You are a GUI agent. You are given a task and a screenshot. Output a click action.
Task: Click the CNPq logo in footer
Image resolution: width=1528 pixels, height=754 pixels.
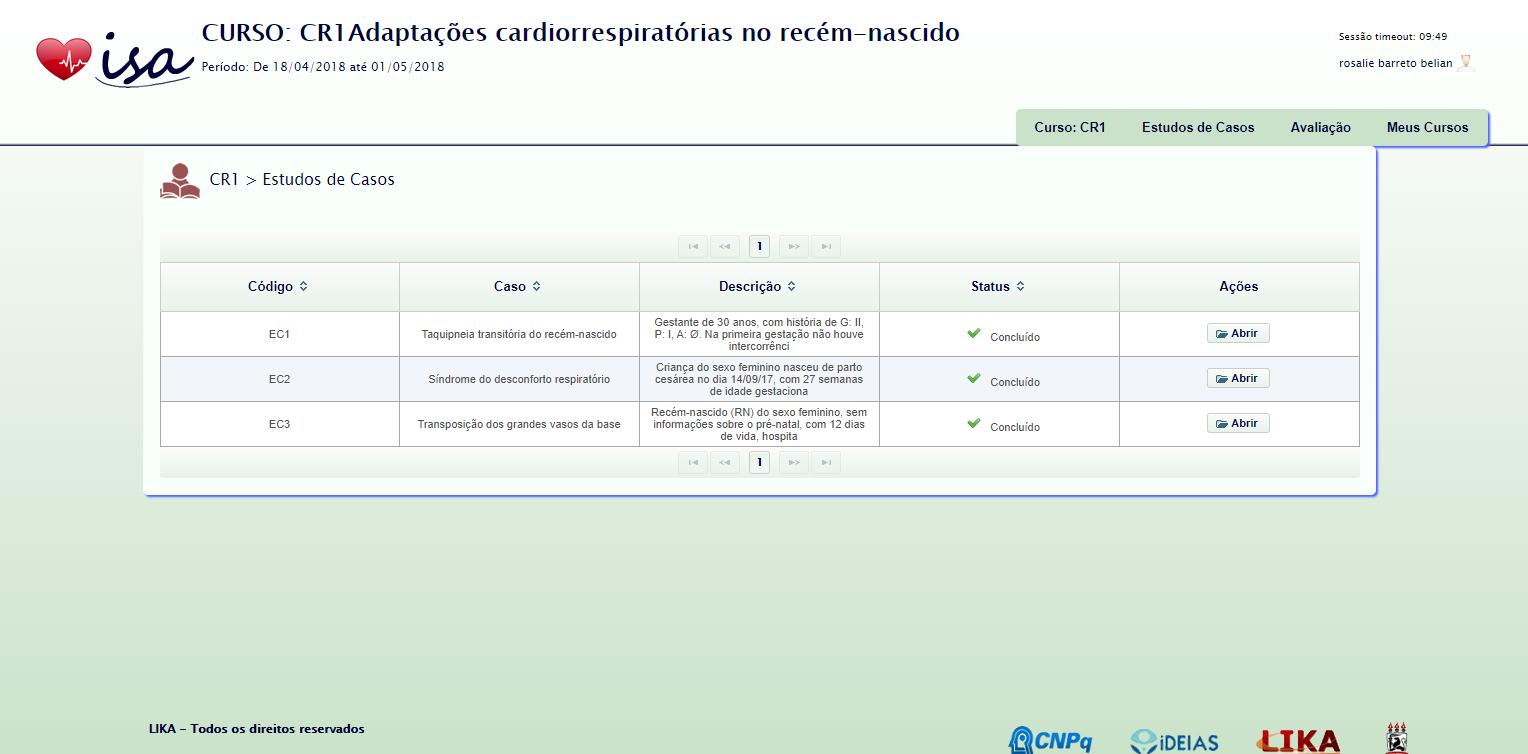[x=1050, y=740]
